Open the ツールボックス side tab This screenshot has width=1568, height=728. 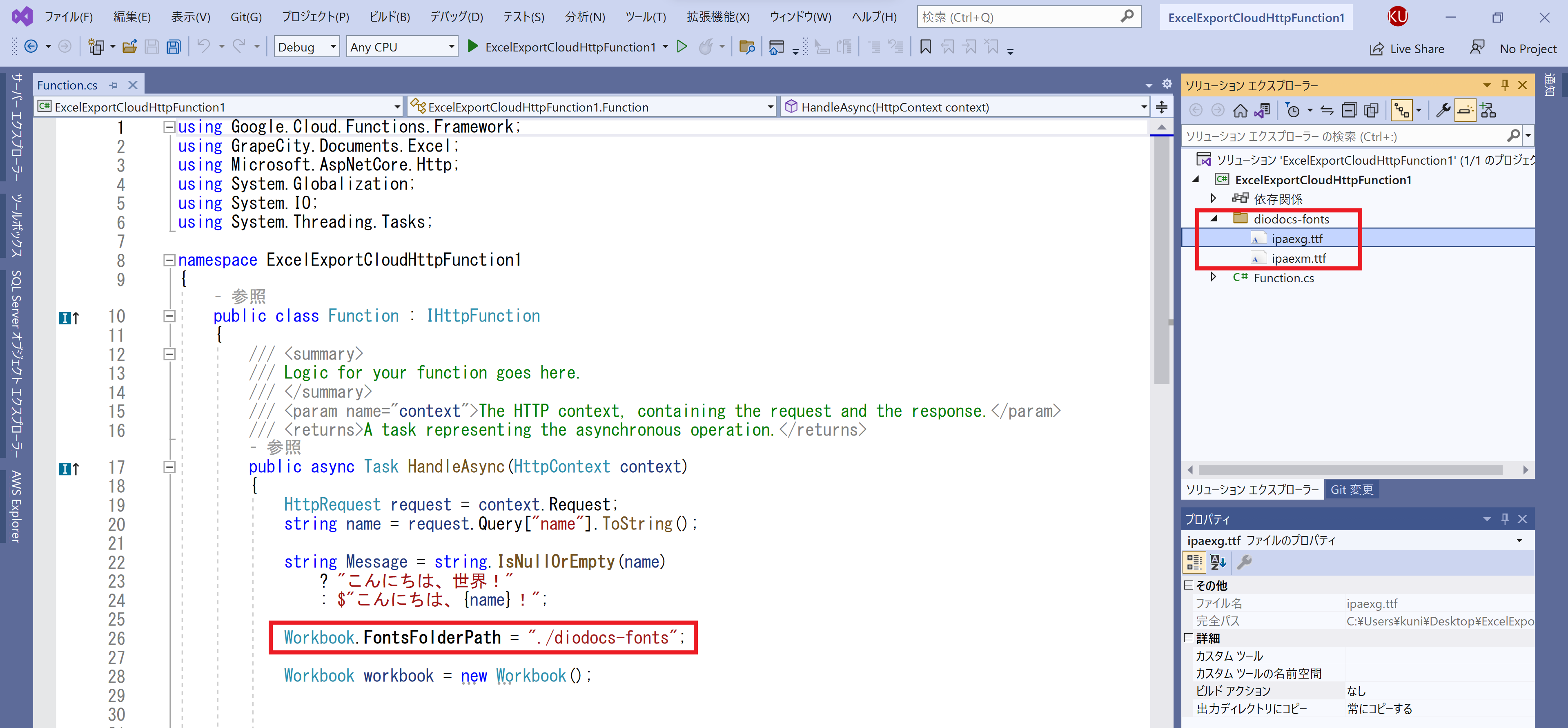click(x=16, y=226)
